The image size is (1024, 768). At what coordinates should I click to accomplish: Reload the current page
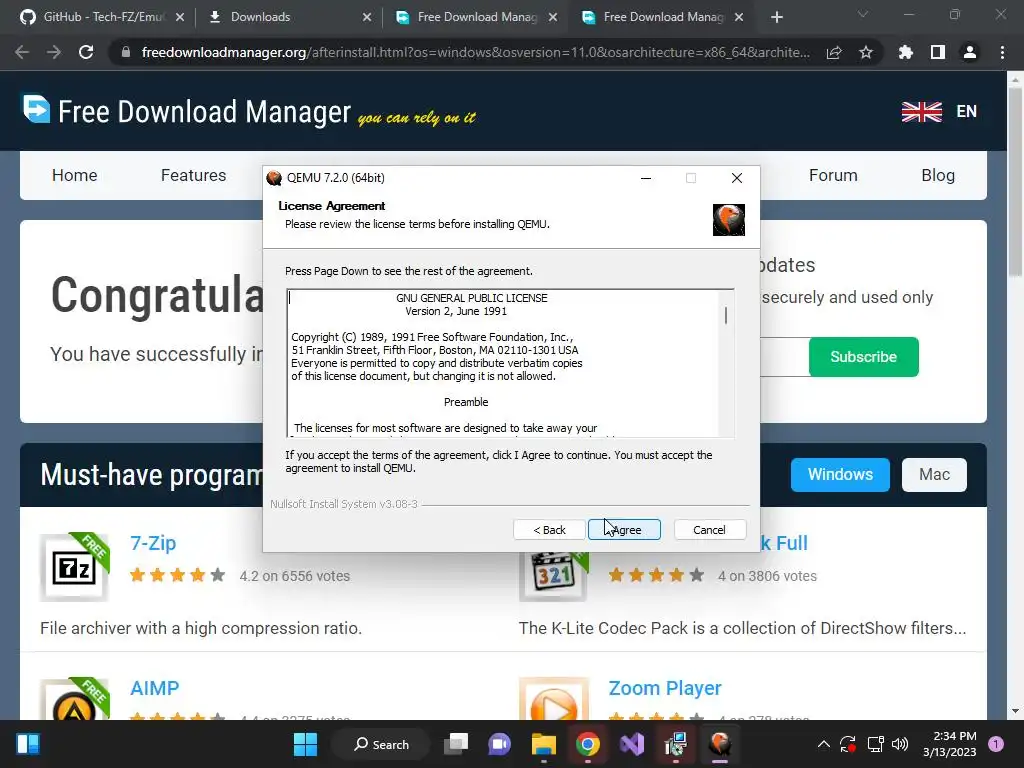pyautogui.click(x=86, y=52)
